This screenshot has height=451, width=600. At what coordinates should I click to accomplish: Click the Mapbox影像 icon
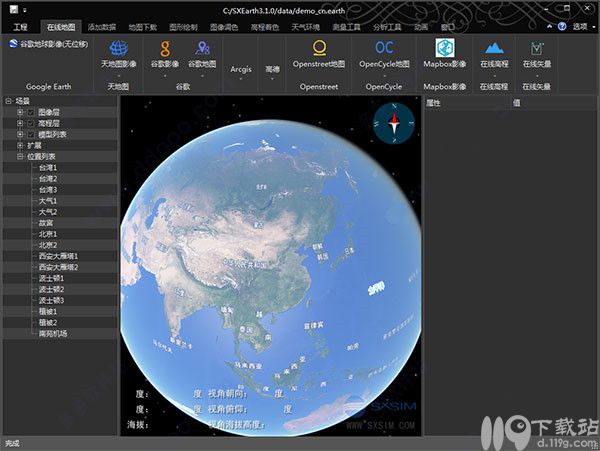445,48
